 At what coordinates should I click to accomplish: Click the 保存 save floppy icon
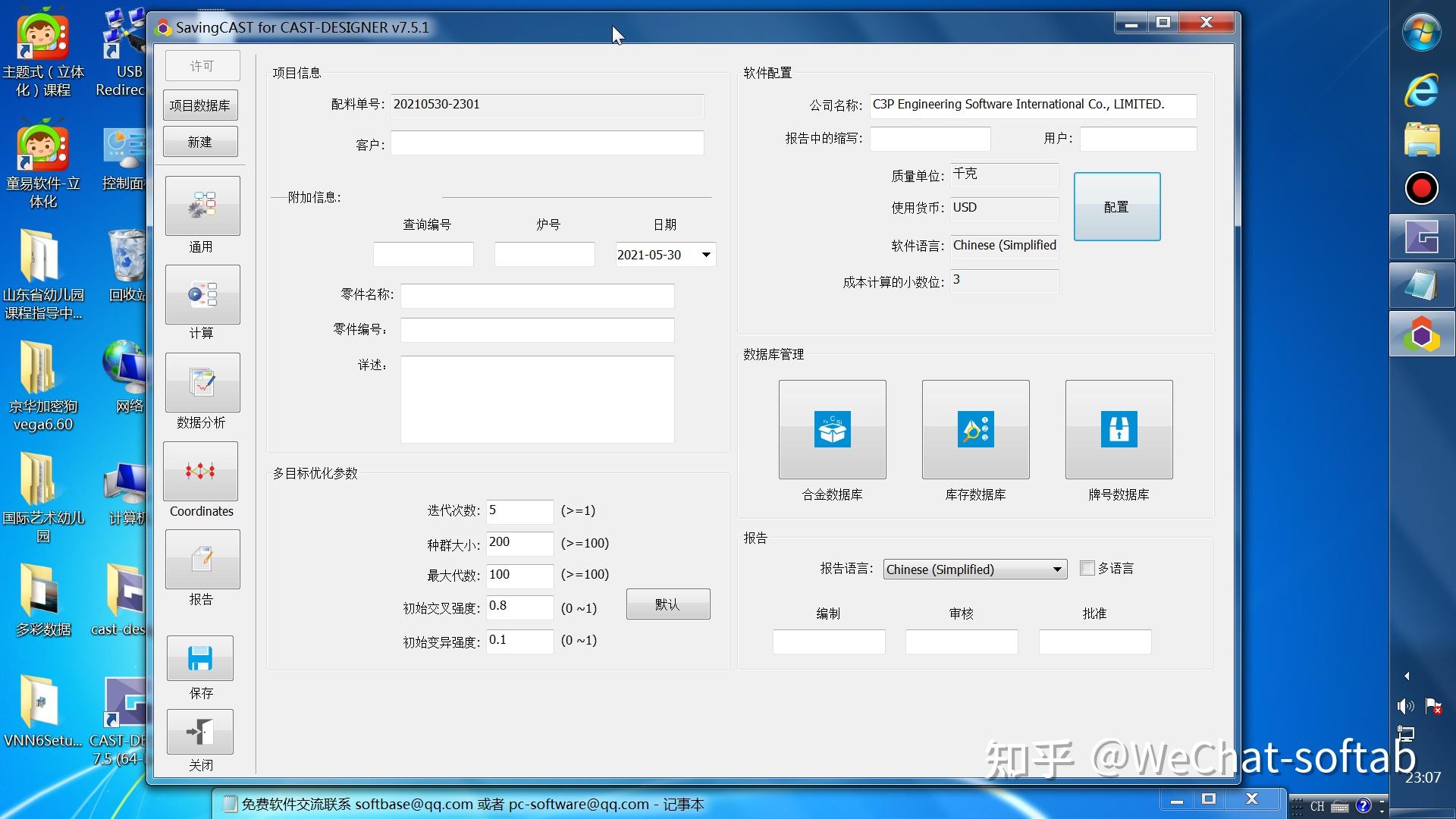tap(200, 658)
